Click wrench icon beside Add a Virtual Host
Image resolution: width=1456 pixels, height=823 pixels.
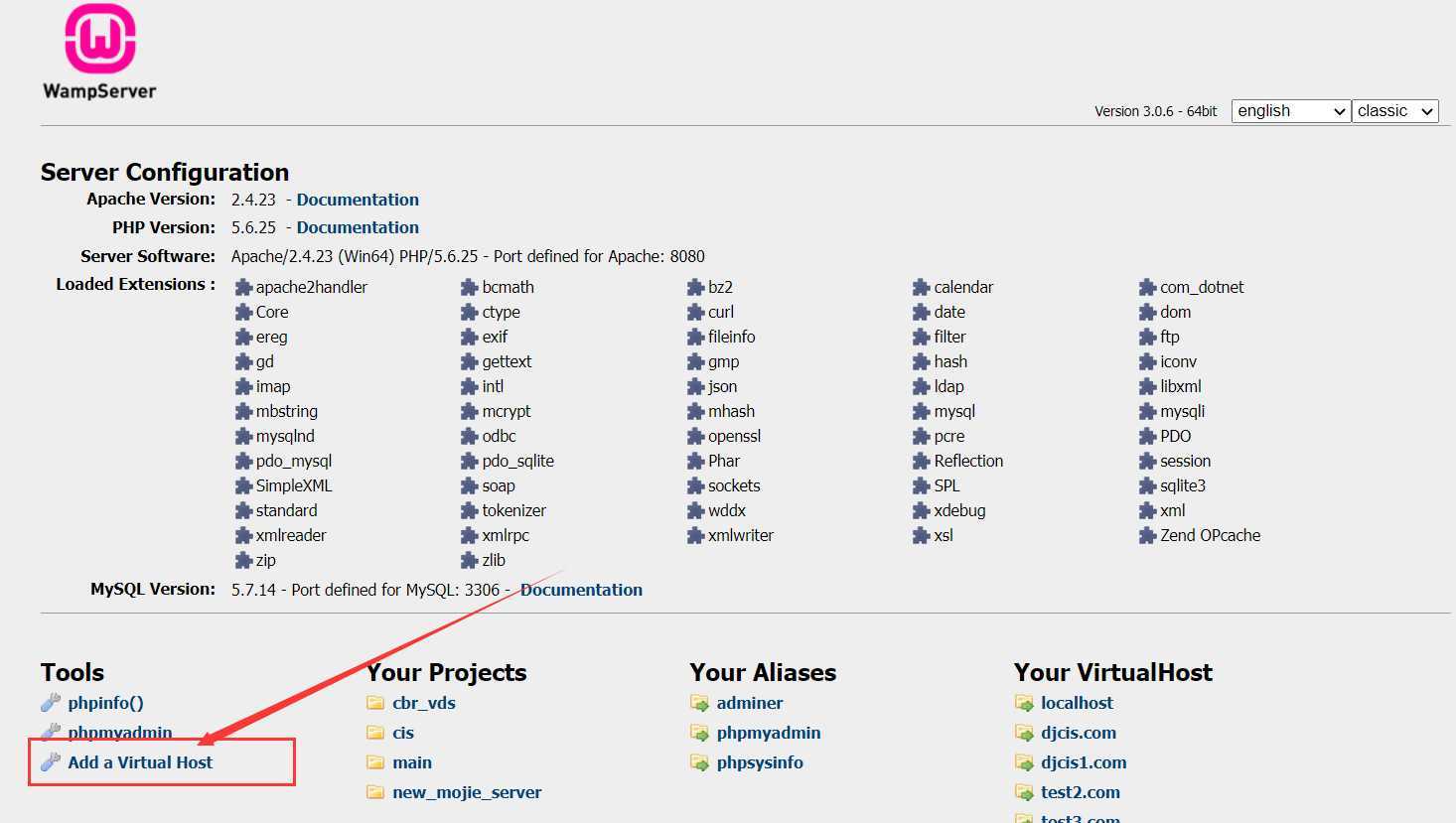tap(51, 762)
